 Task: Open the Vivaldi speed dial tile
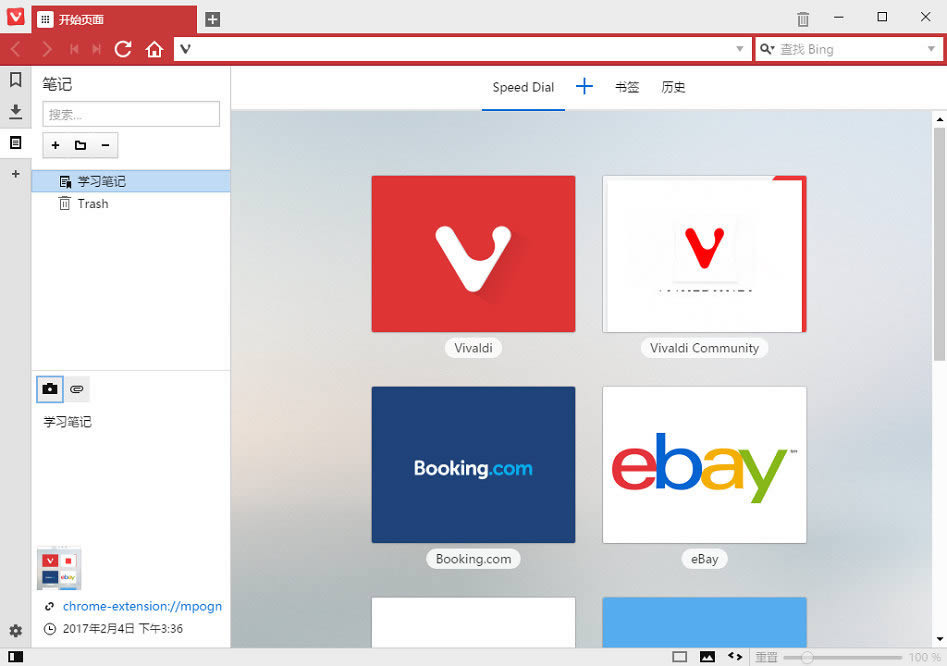(x=473, y=254)
